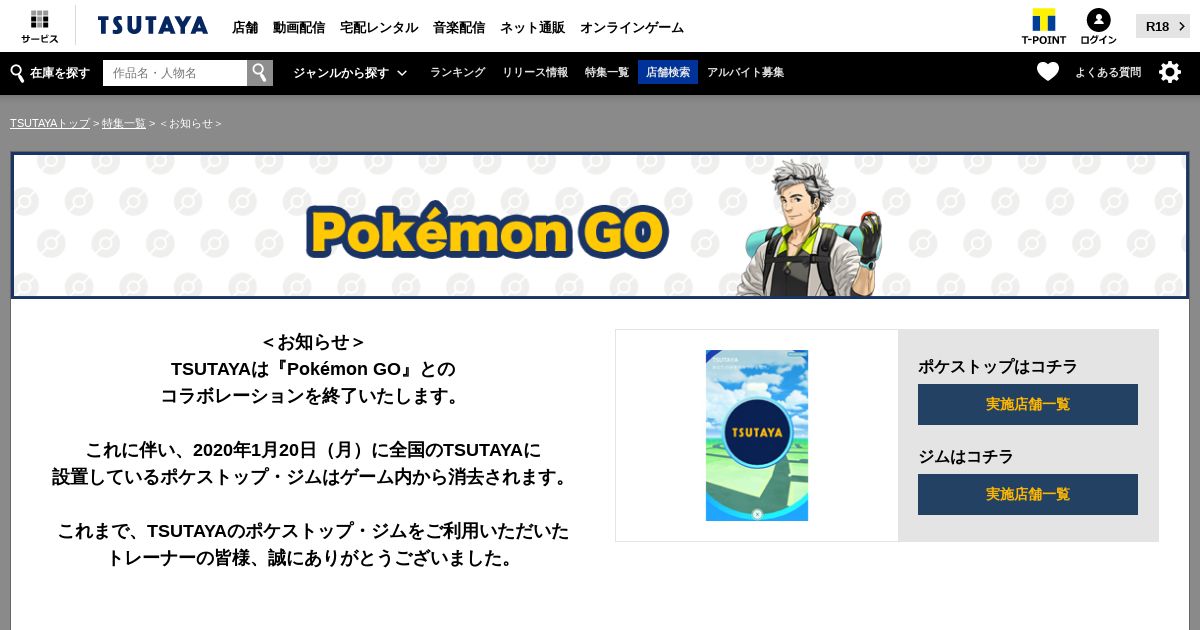Click the ＜お知らせ＞ breadcrumb text
The image size is (1200, 630).
pos(191,123)
